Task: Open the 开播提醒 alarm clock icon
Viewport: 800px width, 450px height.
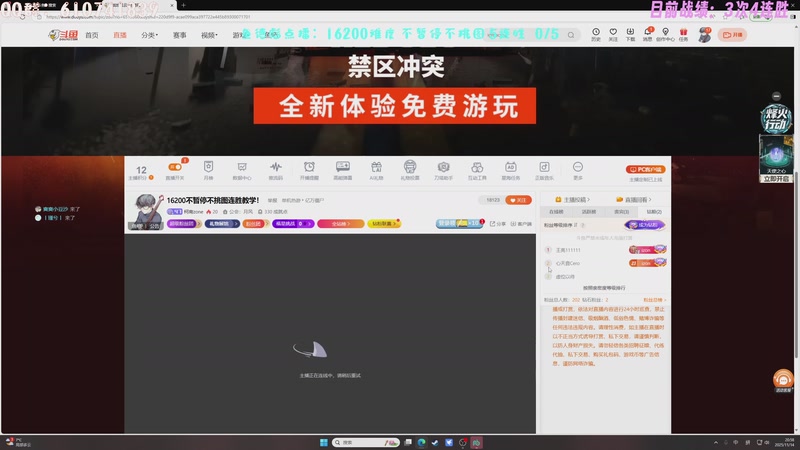Action: 309,170
